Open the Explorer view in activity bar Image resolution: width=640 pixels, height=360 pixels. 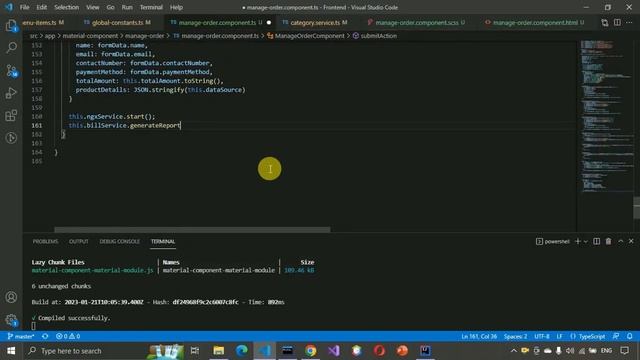11,26
